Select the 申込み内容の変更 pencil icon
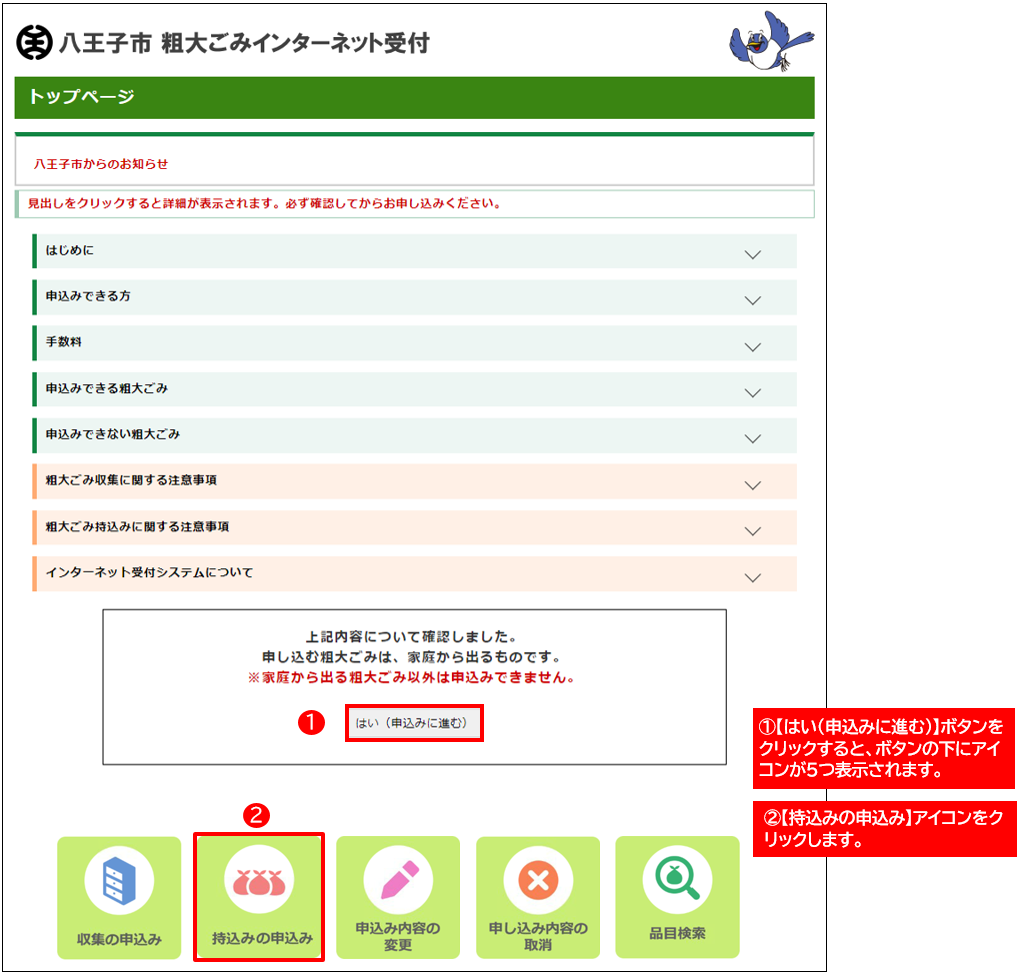 click(x=397, y=880)
